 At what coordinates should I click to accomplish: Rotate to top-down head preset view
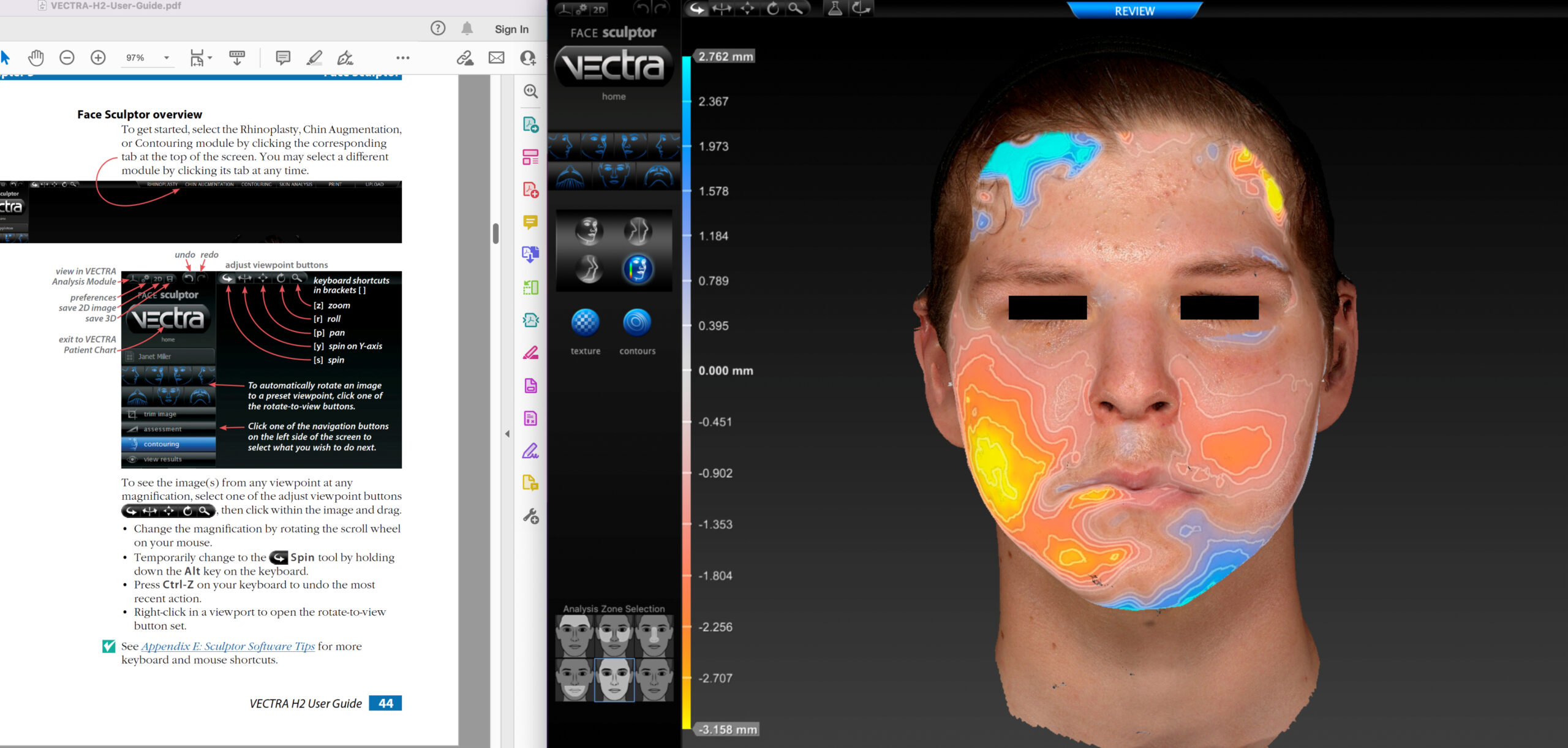point(570,175)
